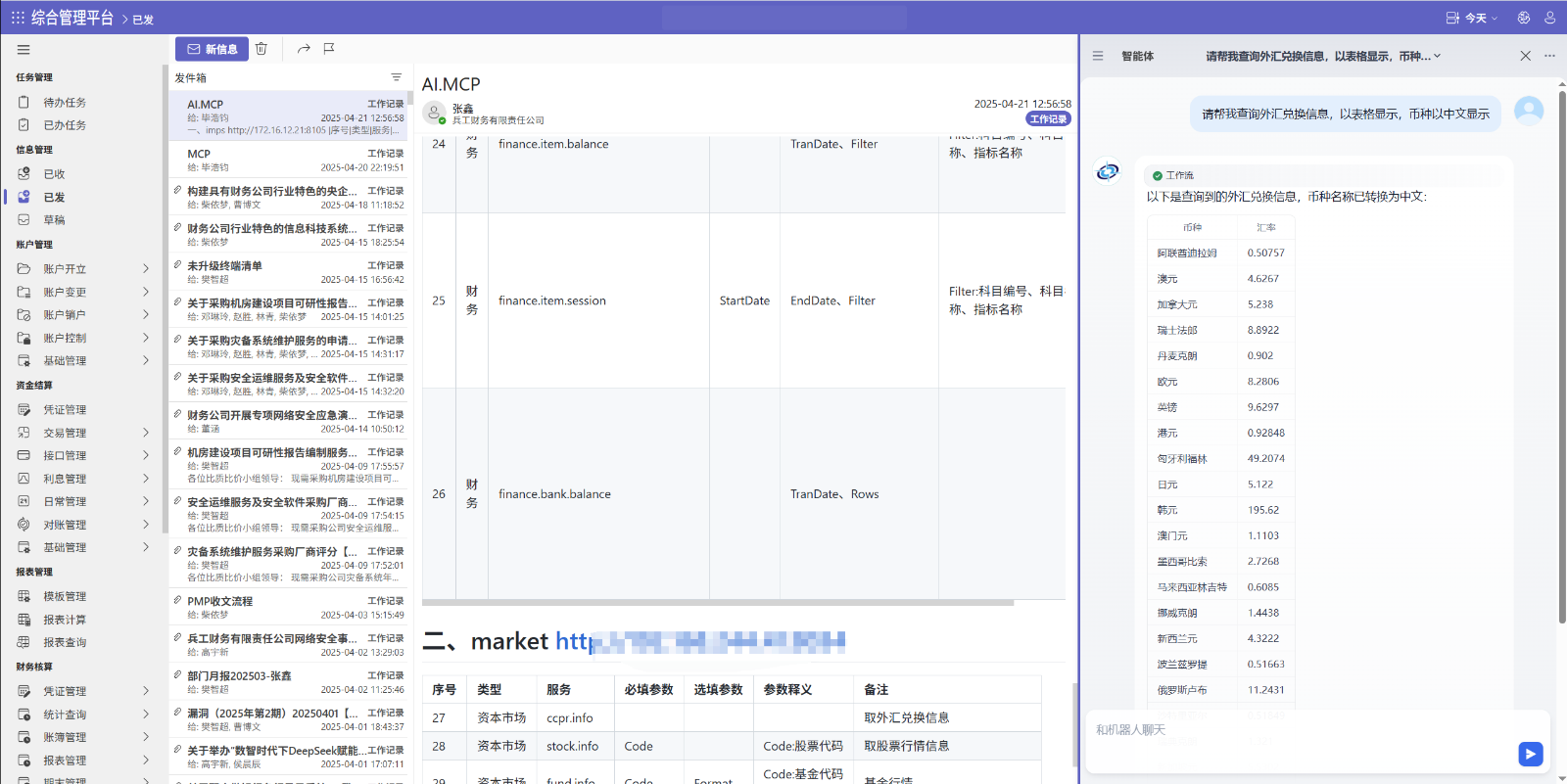1567x784 pixels.
Task: Click the user profile icon at top right
Action: [x=1549, y=18]
